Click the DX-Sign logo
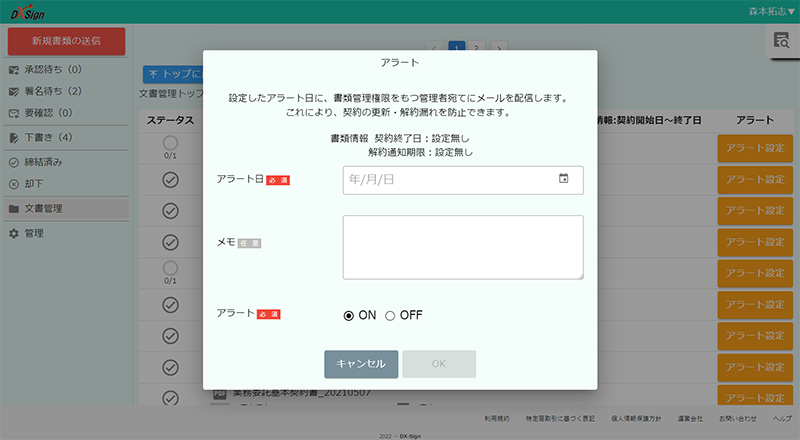800x440 pixels. 28,13
